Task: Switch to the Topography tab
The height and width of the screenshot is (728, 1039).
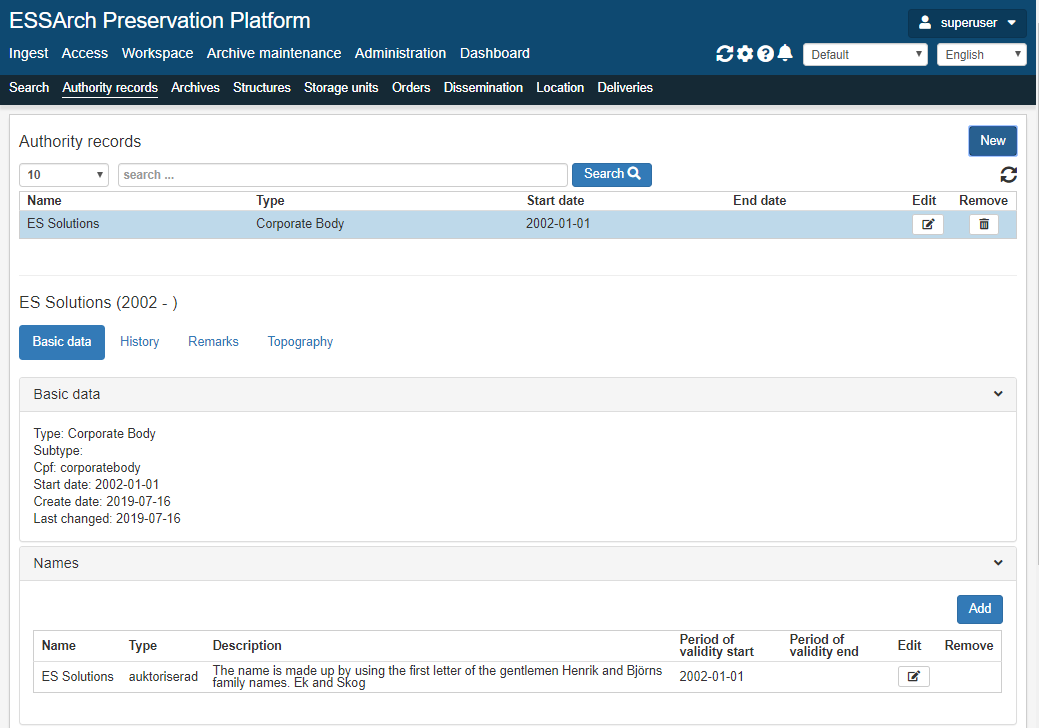Action: coord(300,342)
